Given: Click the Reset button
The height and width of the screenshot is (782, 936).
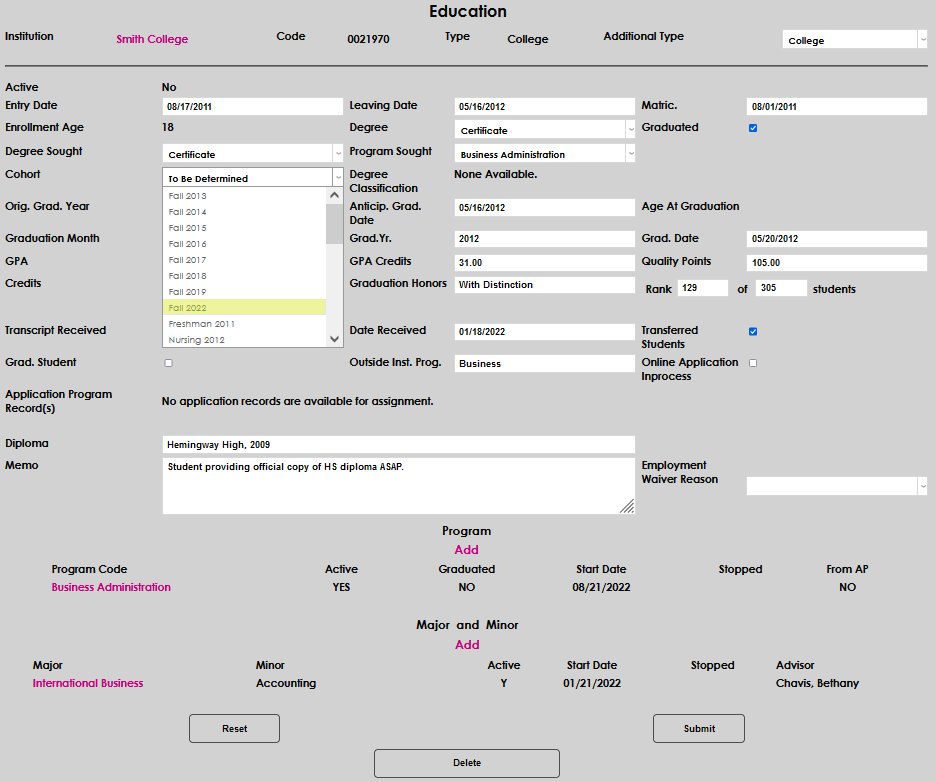Looking at the screenshot, I should [x=234, y=729].
